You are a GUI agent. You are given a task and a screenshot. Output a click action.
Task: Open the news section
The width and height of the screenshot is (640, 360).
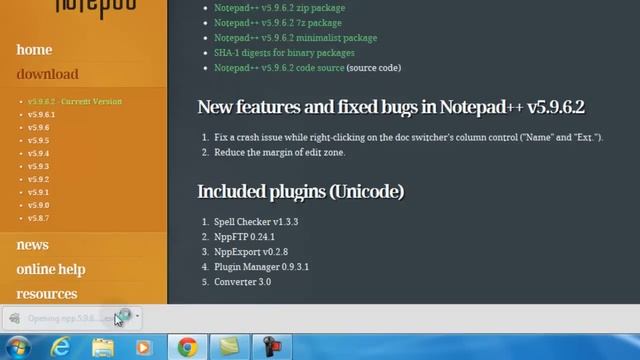(32, 245)
